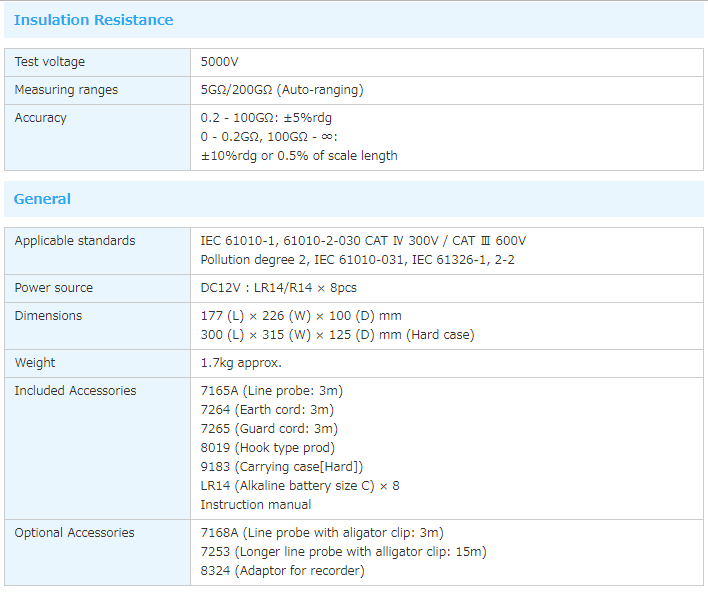Image resolution: width=708 pixels, height=594 pixels.
Task: Select the Included Accessories row label
Action: [75, 391]
